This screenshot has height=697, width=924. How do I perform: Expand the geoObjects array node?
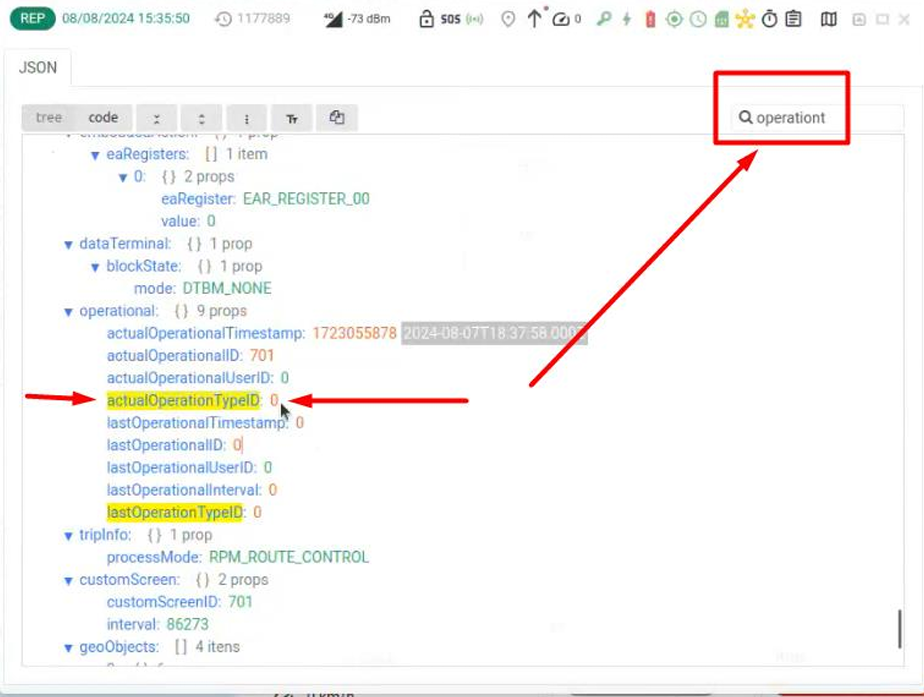point(69,647)
